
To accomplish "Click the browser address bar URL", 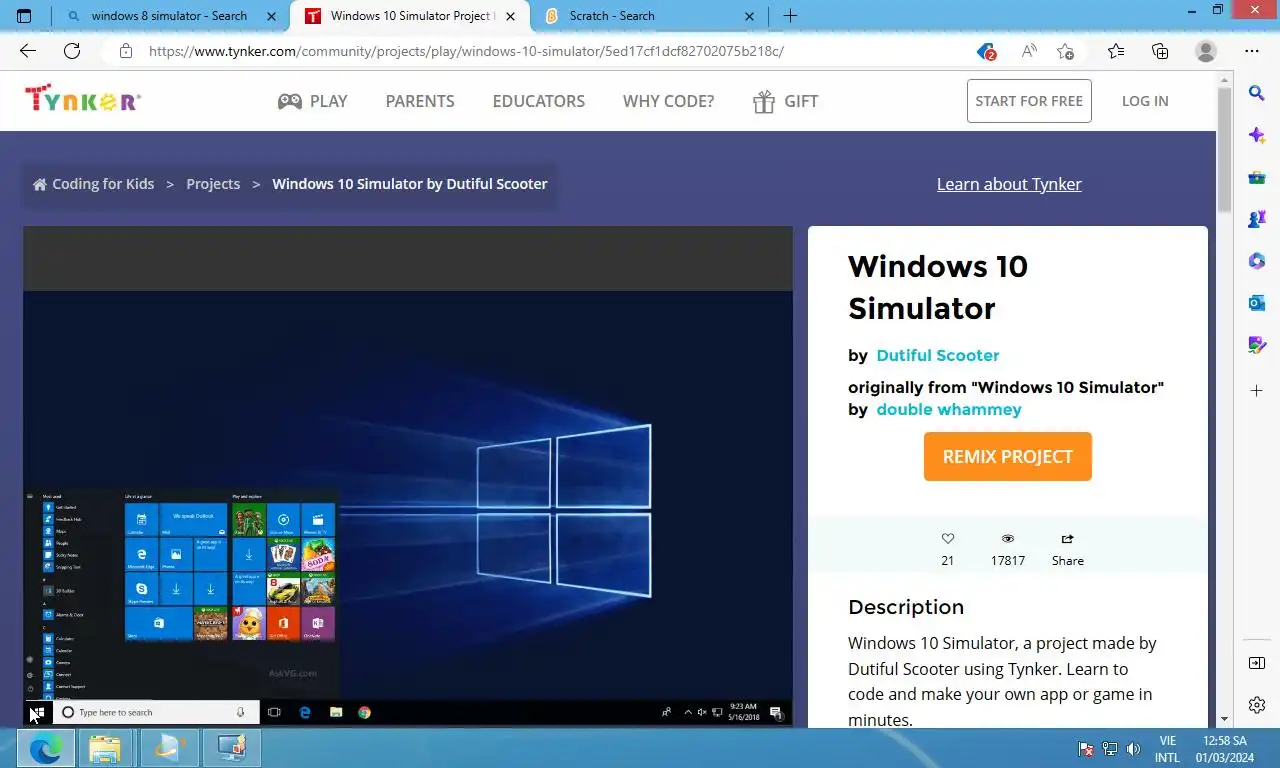I will tap(466, 51).
